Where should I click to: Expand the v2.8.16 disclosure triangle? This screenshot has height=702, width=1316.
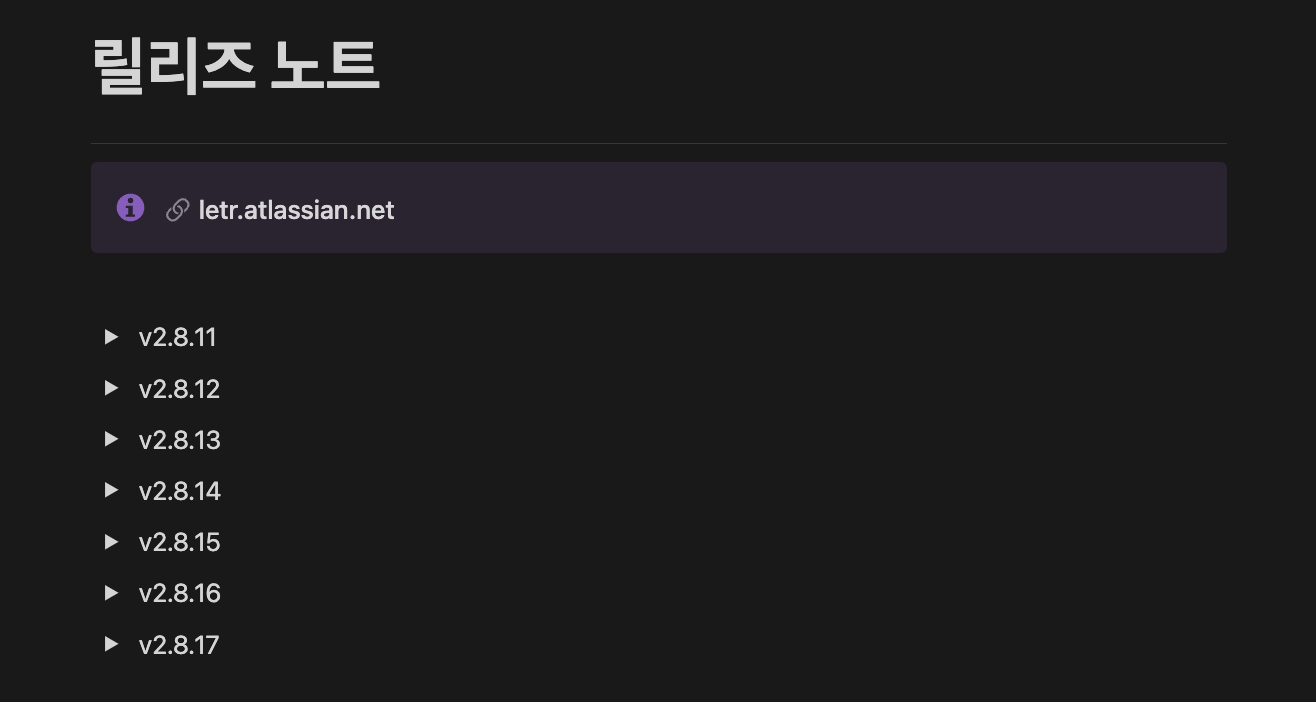pyautogui.click(x=111, y=593)
